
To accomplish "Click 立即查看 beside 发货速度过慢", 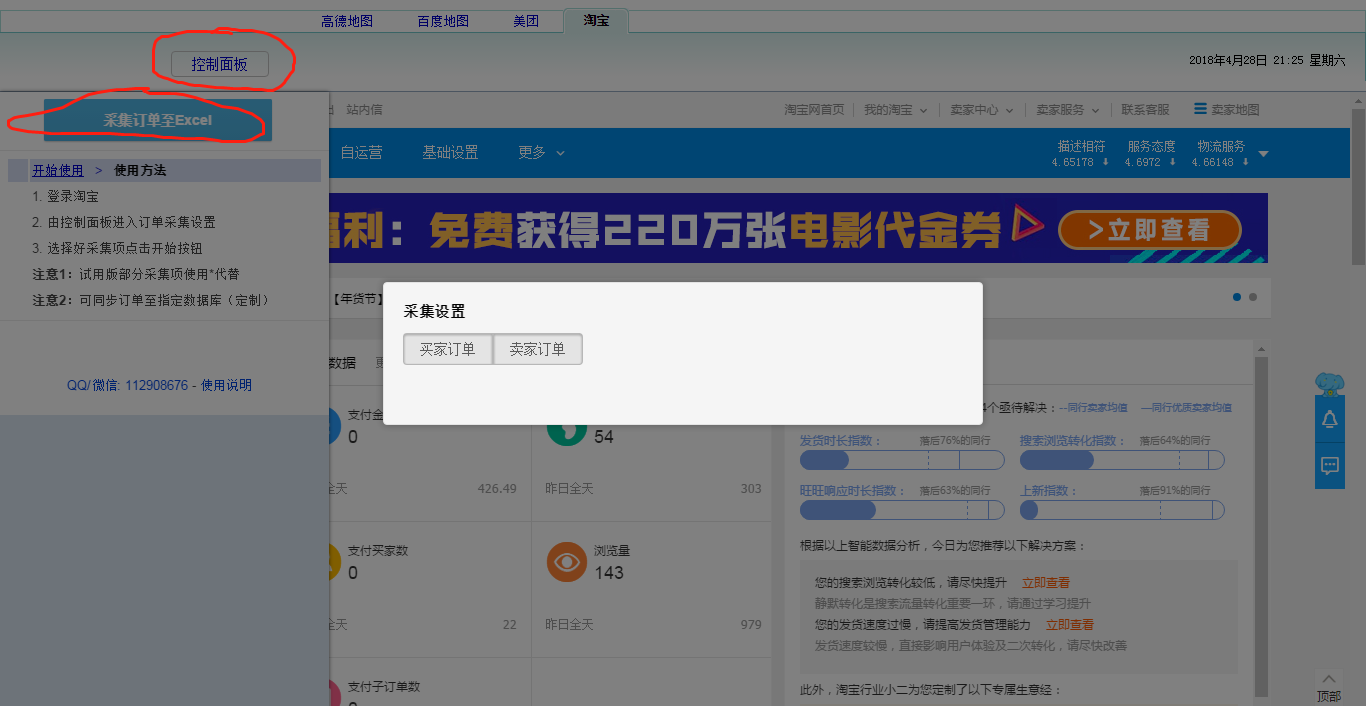I will point(1070,625).
